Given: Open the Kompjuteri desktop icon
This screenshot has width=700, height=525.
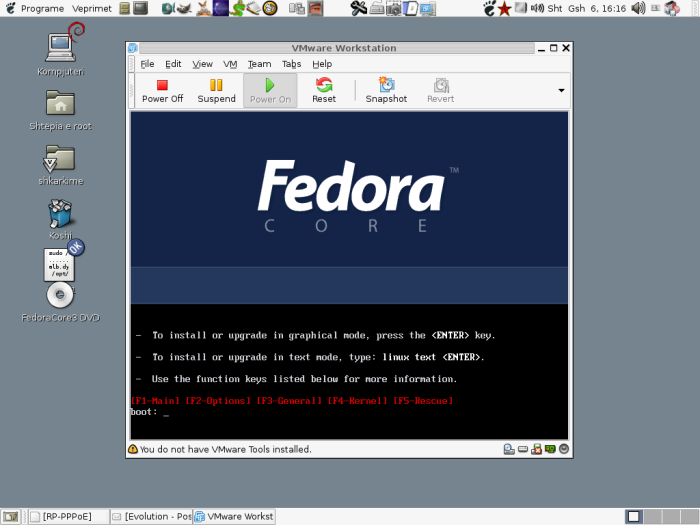Looking at the screenshot, I should [61, 50].
